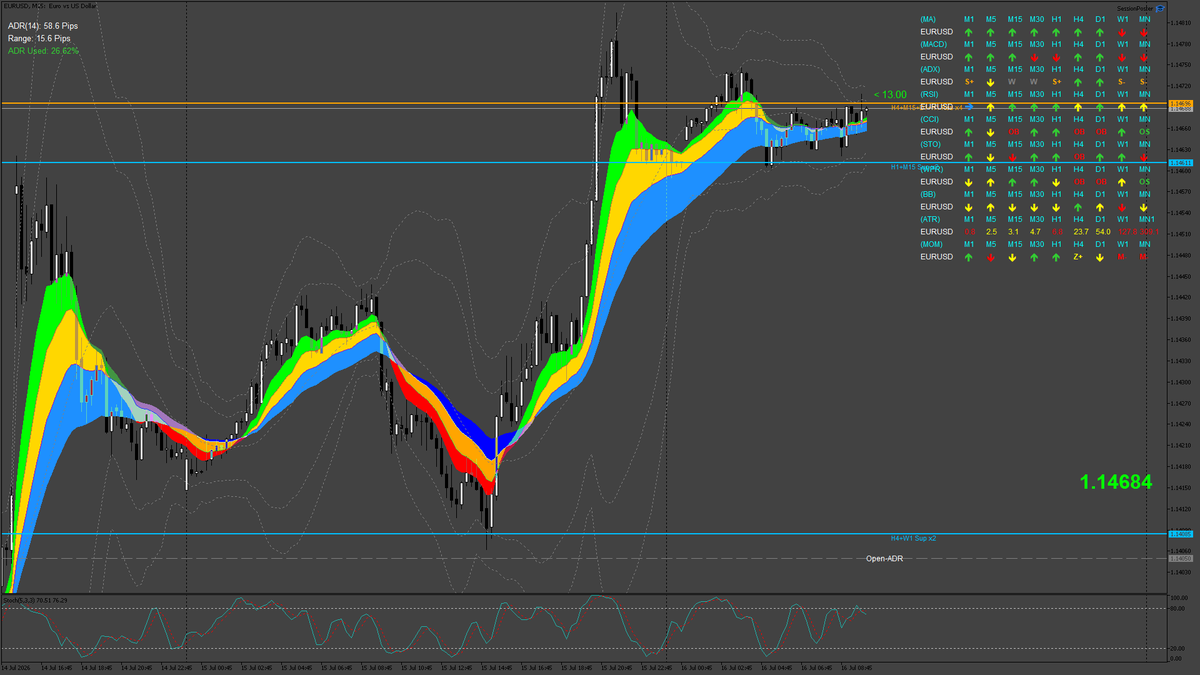The width and height of the screenshot is (1200, 675).
Task: Click the RSI row's M1 blue right arrow
Action: click(969, 107)
